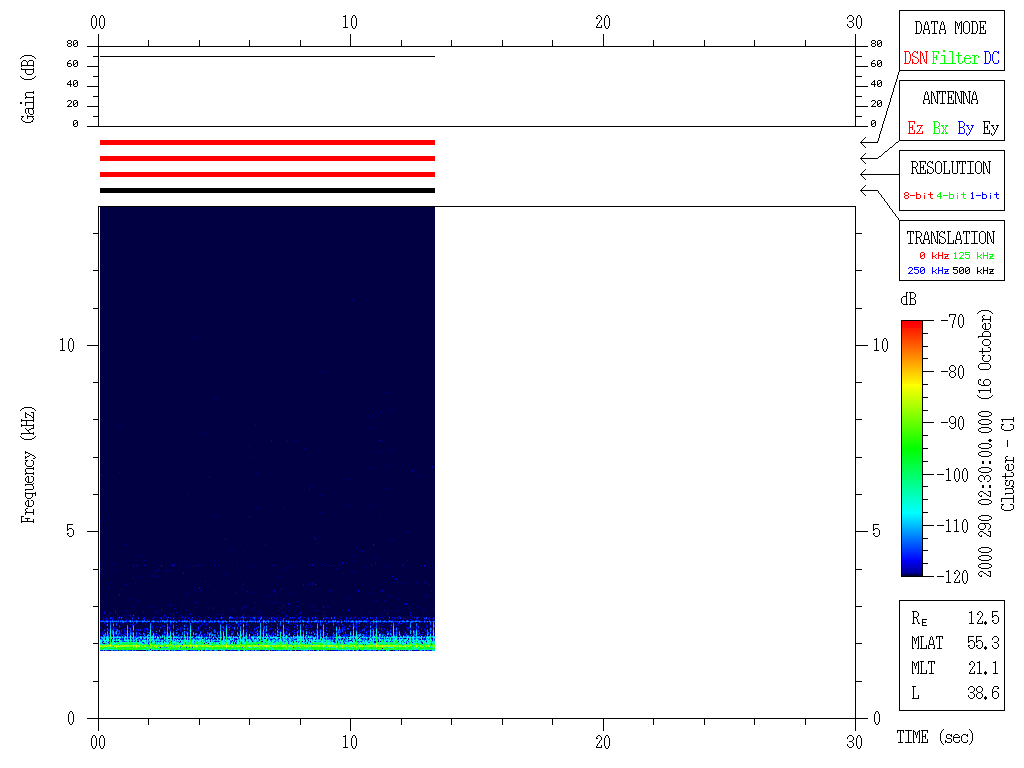
Task: Select the red 0 kHz translation label
Action: pyautogui.click(x=934, y=255)
